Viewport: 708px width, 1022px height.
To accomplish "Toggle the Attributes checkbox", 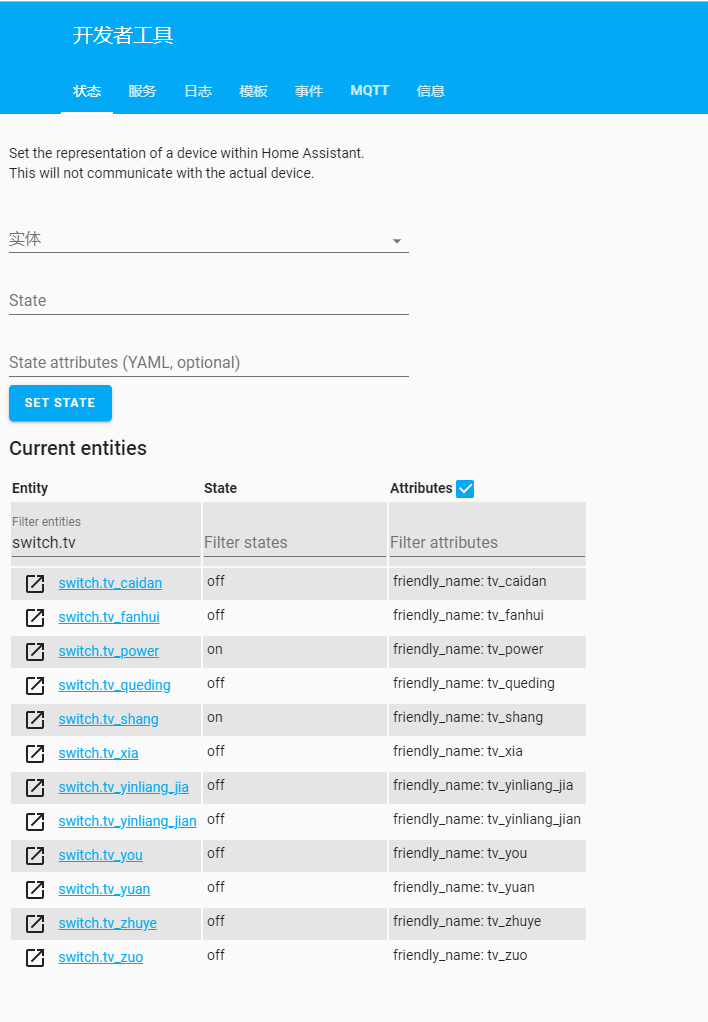I will 465,488.
